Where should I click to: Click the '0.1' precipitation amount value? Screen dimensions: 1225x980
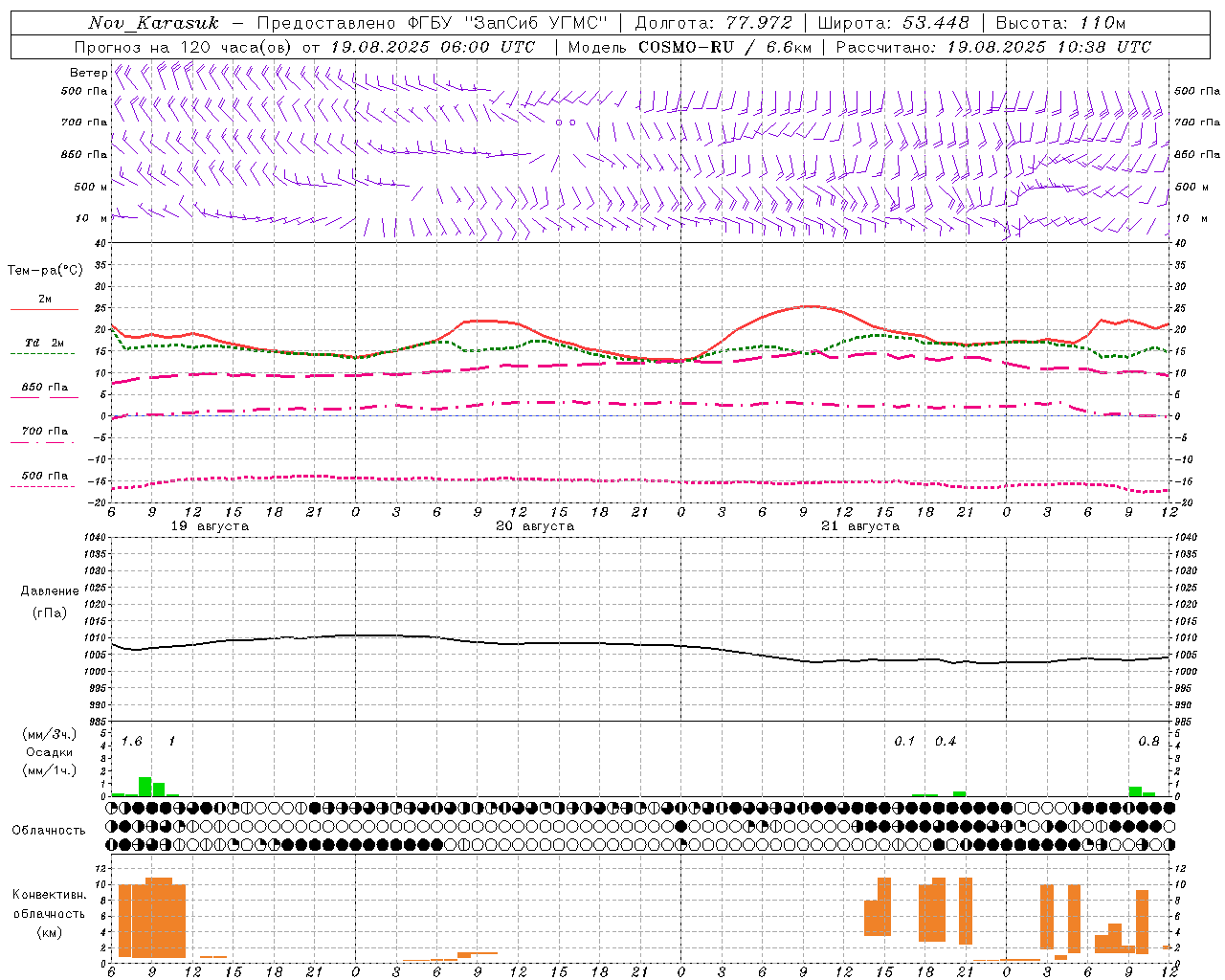click(904, 742)
